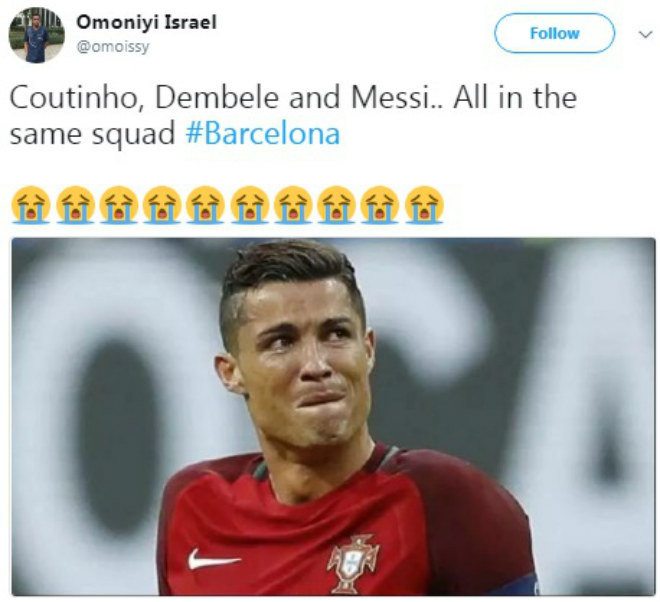The width and height of the screenshot is (660, 602).
Task: Click the ninth crying emoji
Action: coord(380,205)
